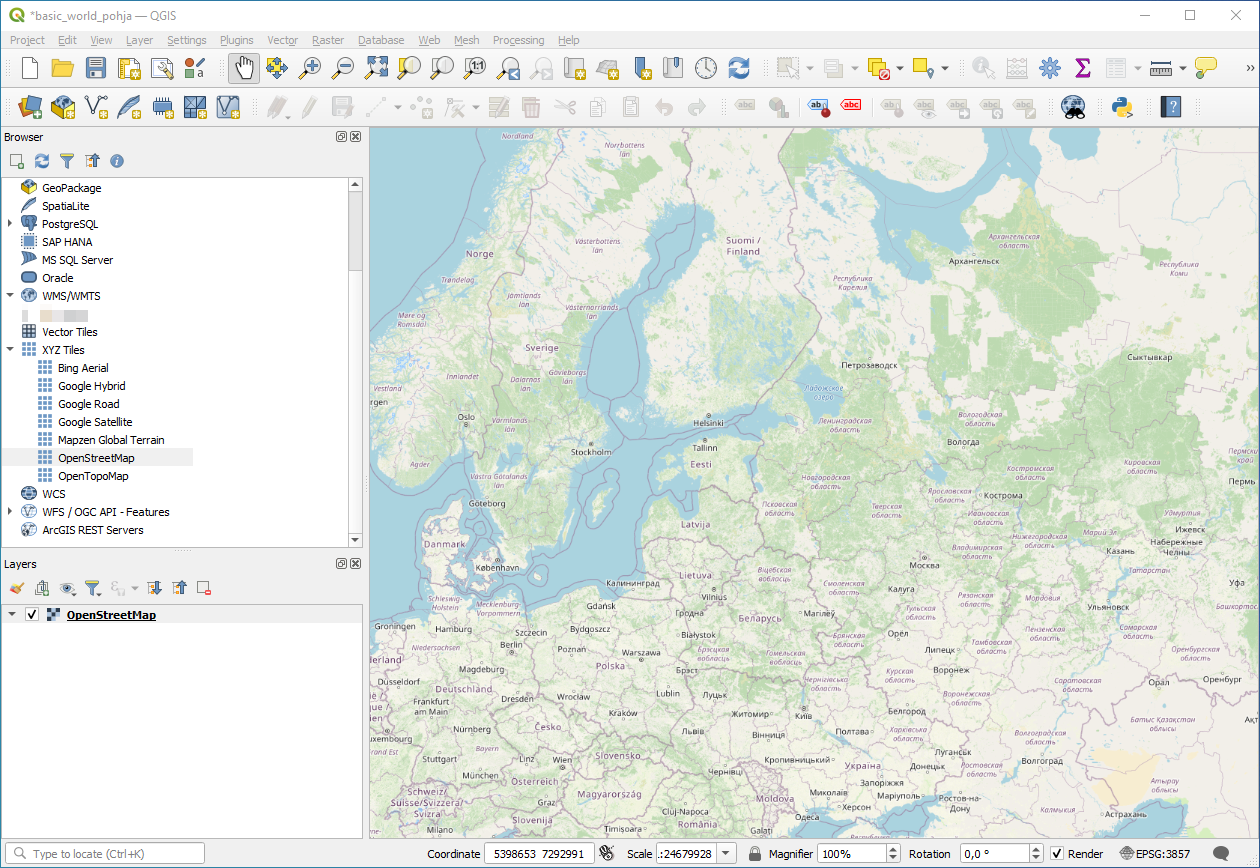This screenshot has width=1260, height=868.
Task: Click the Type to locate search field
Action: (104, 854)
